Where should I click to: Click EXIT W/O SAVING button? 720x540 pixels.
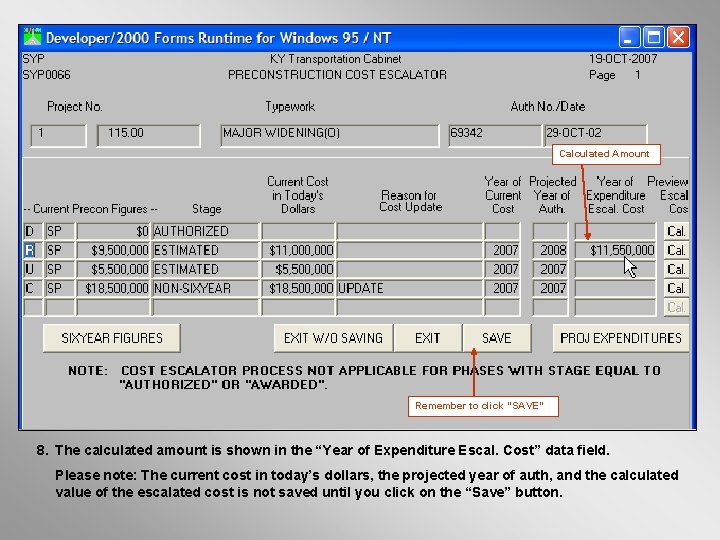tap(333, 338)
